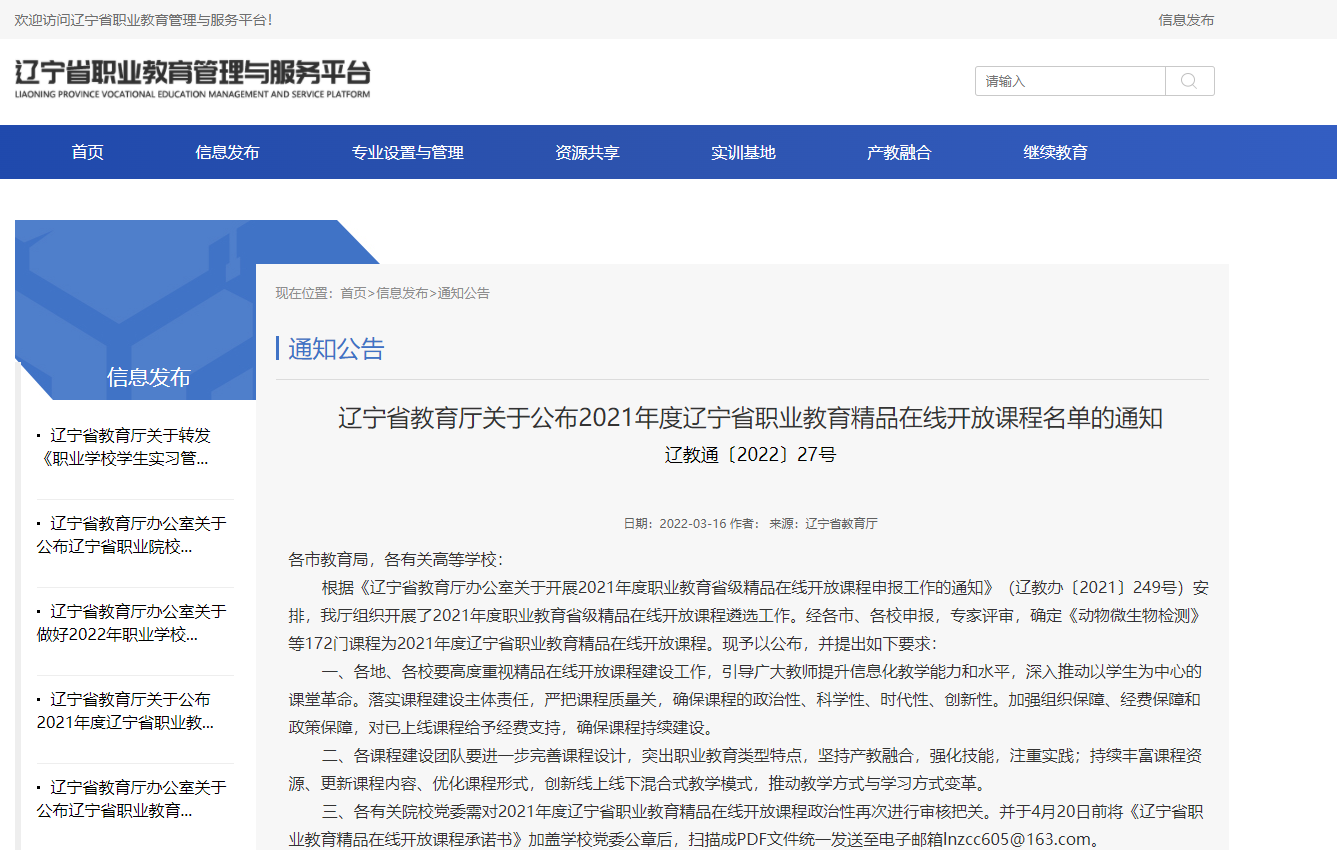Click the 信息发布 link in top bar
The width and height of the screenshot is (1337, 850).
[x=1186, y=20]
